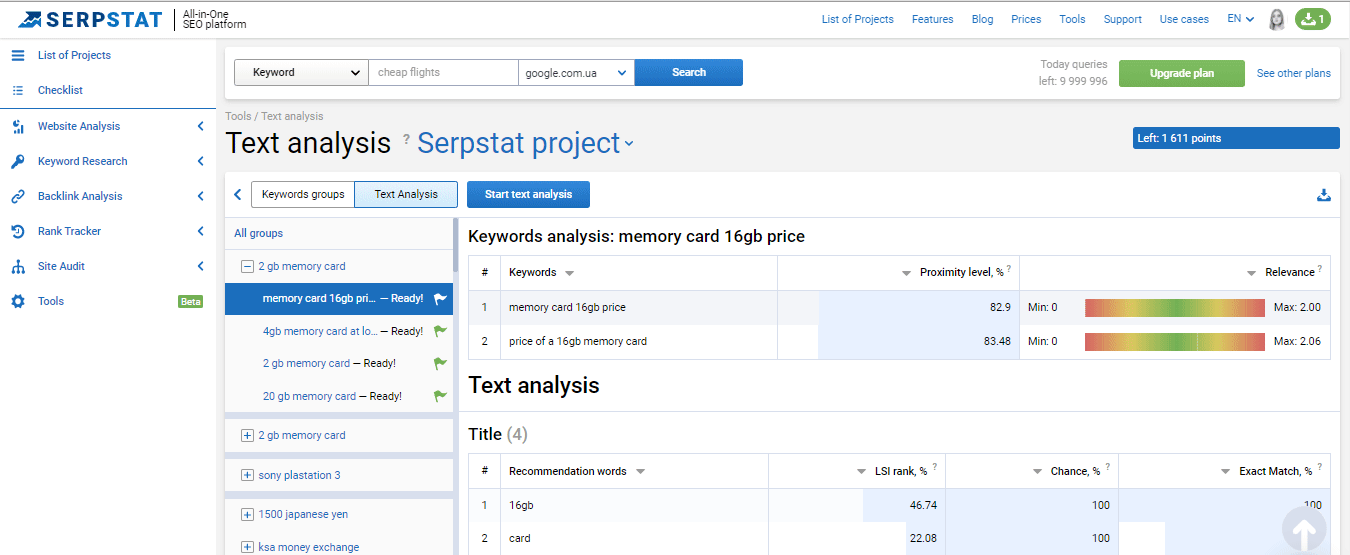The image size is (1350, 555).
Task: Click the 16gb recommendation word cell
Action: coord(633,505)
